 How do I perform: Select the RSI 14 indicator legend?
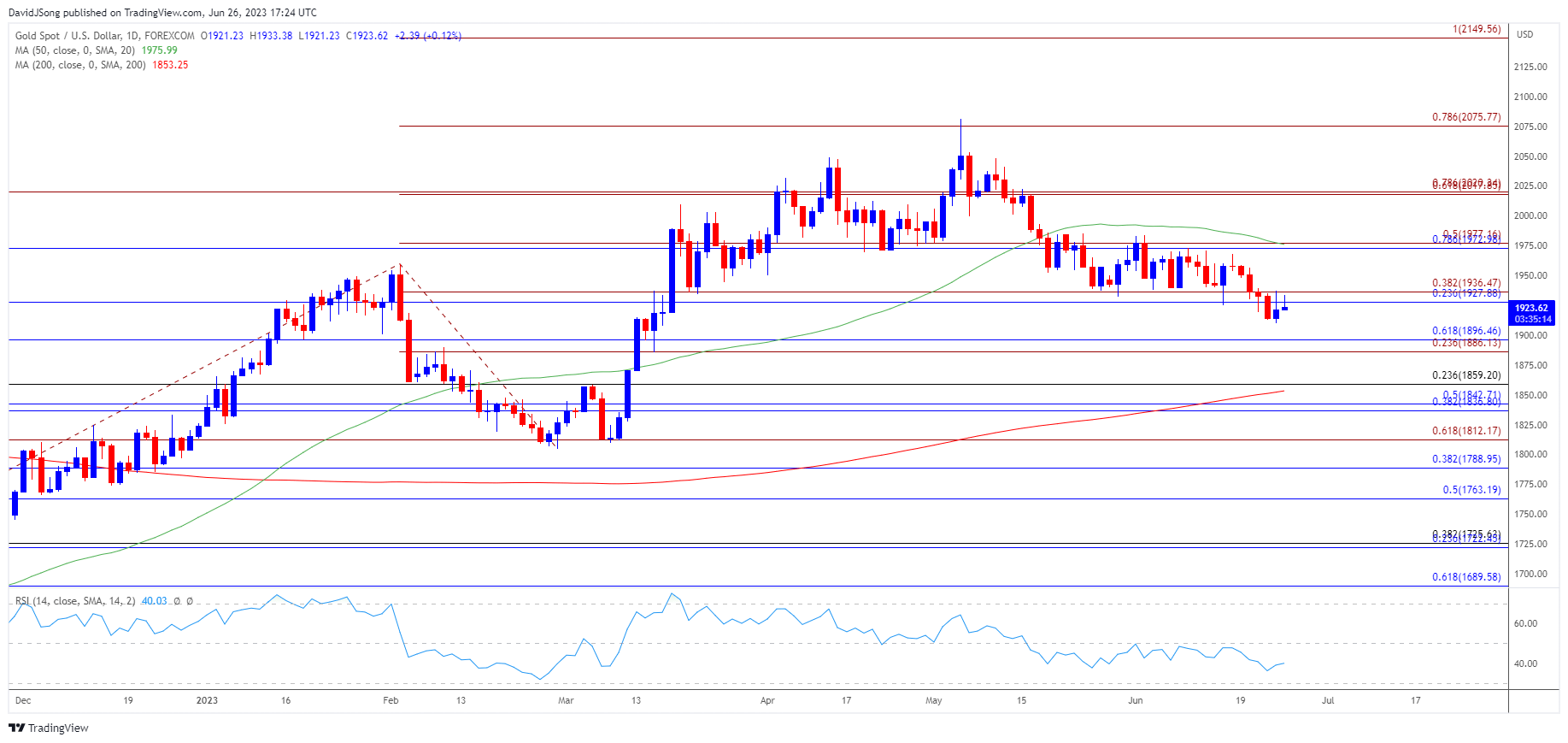point(75,601)
